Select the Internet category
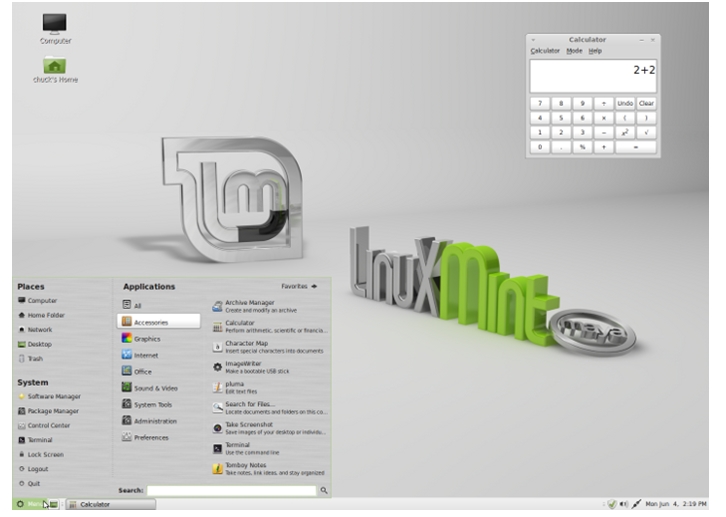Viewport: 726px width, 517px height. (159, 355)
